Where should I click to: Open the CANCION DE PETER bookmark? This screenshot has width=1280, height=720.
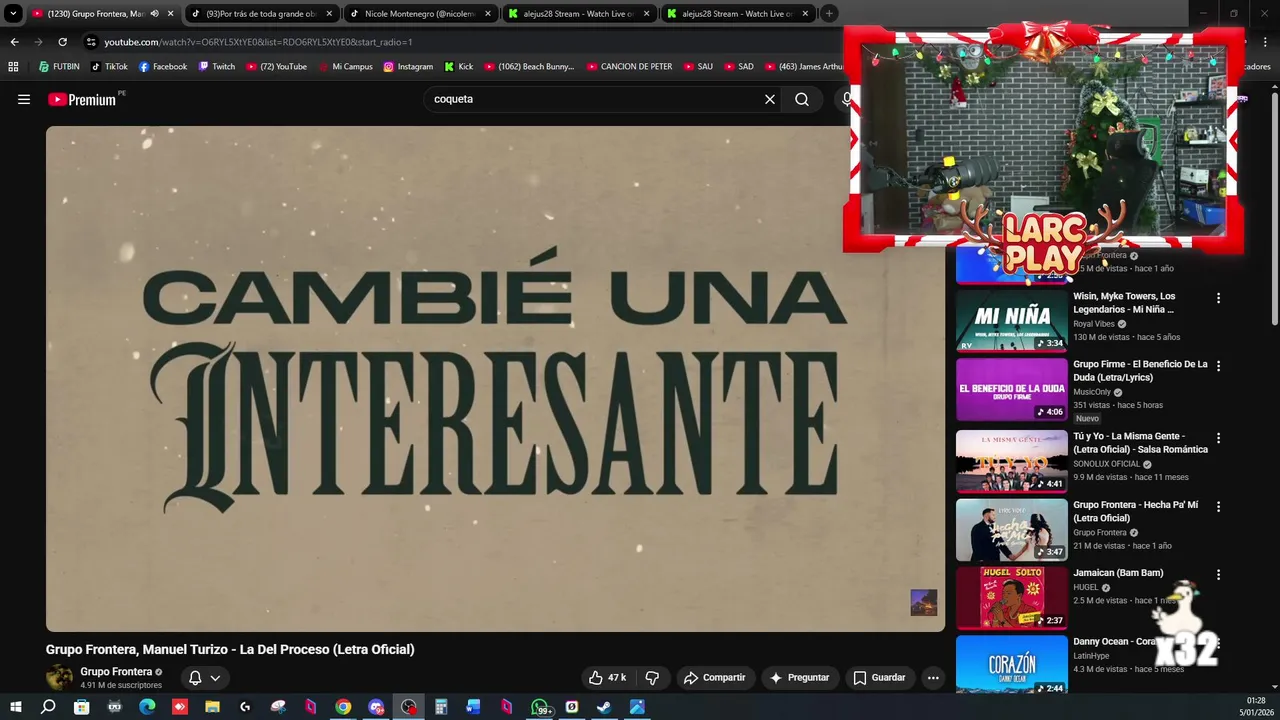[x=629, y=67]
